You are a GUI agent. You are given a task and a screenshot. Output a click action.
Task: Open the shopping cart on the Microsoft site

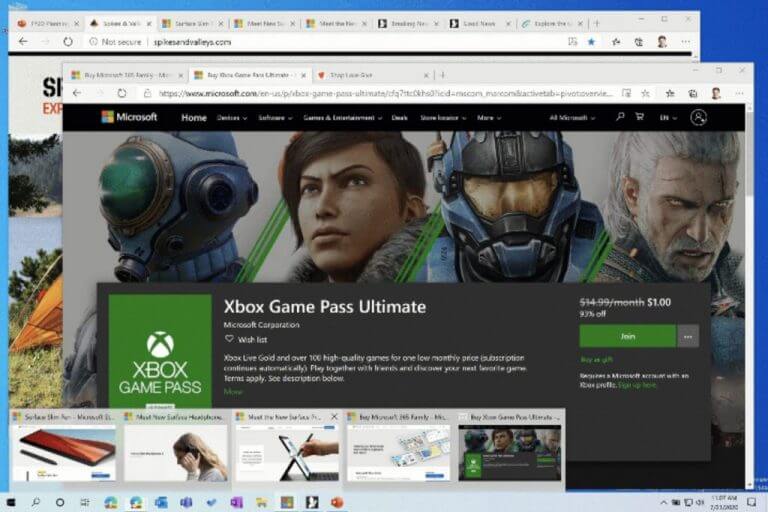(x=639, y=117)
